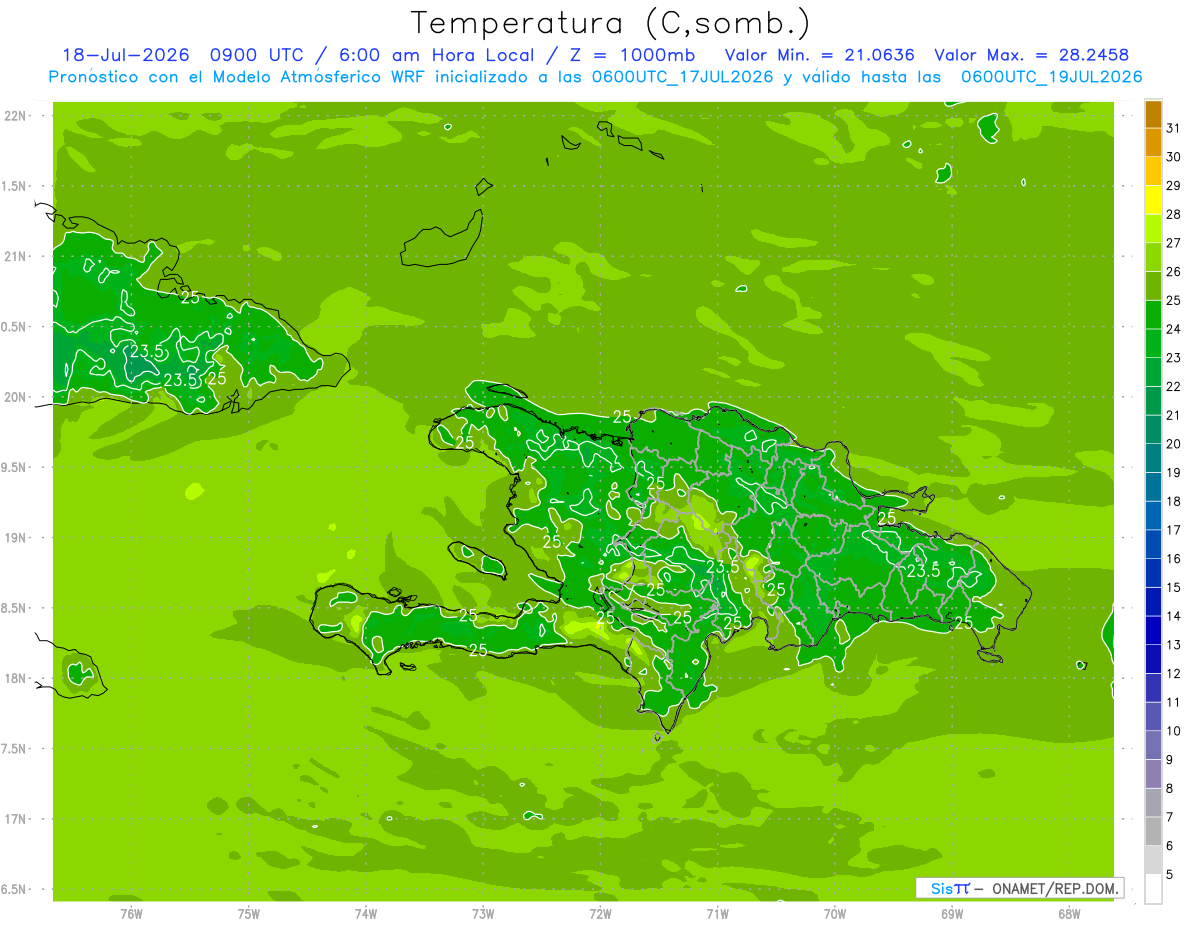Click the "21N" latitude axis label
The height and width of the screenshot is (927, 1200).
[15, 257]
